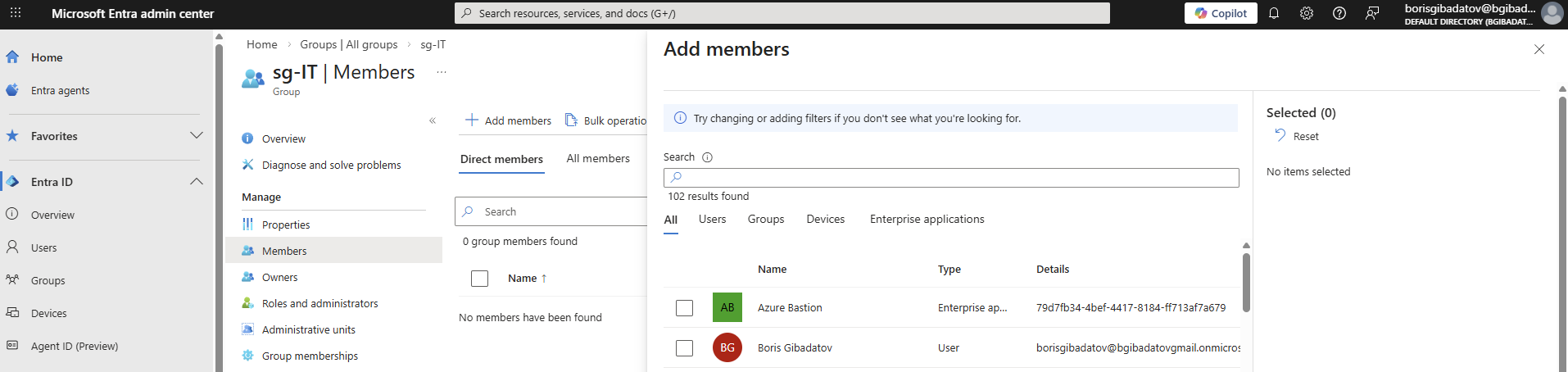
Task: Collapse the Entra ID section
Action: 197,182
